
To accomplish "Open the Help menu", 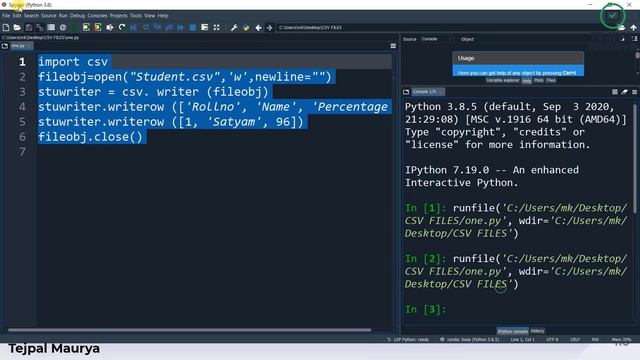I will click(x=163, y=16).
